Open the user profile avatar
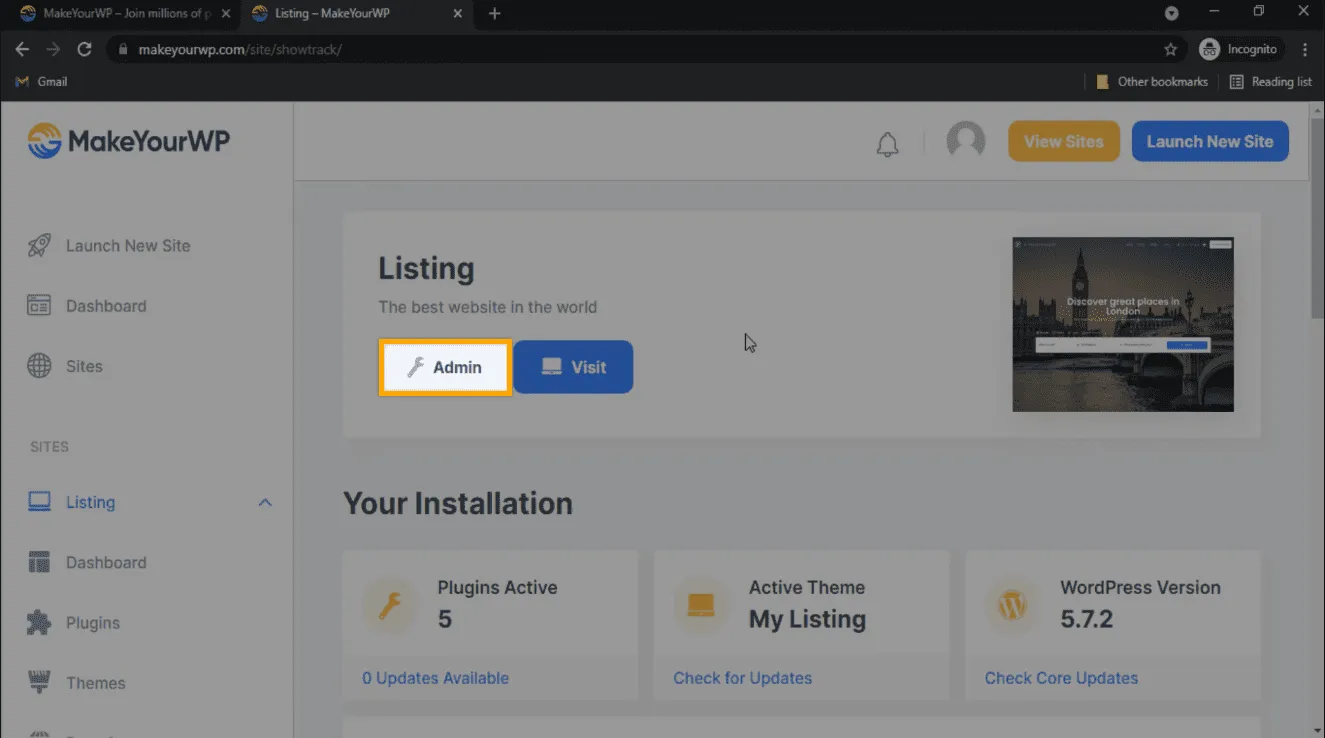1325x738 pixels. (x=965, y=141)
